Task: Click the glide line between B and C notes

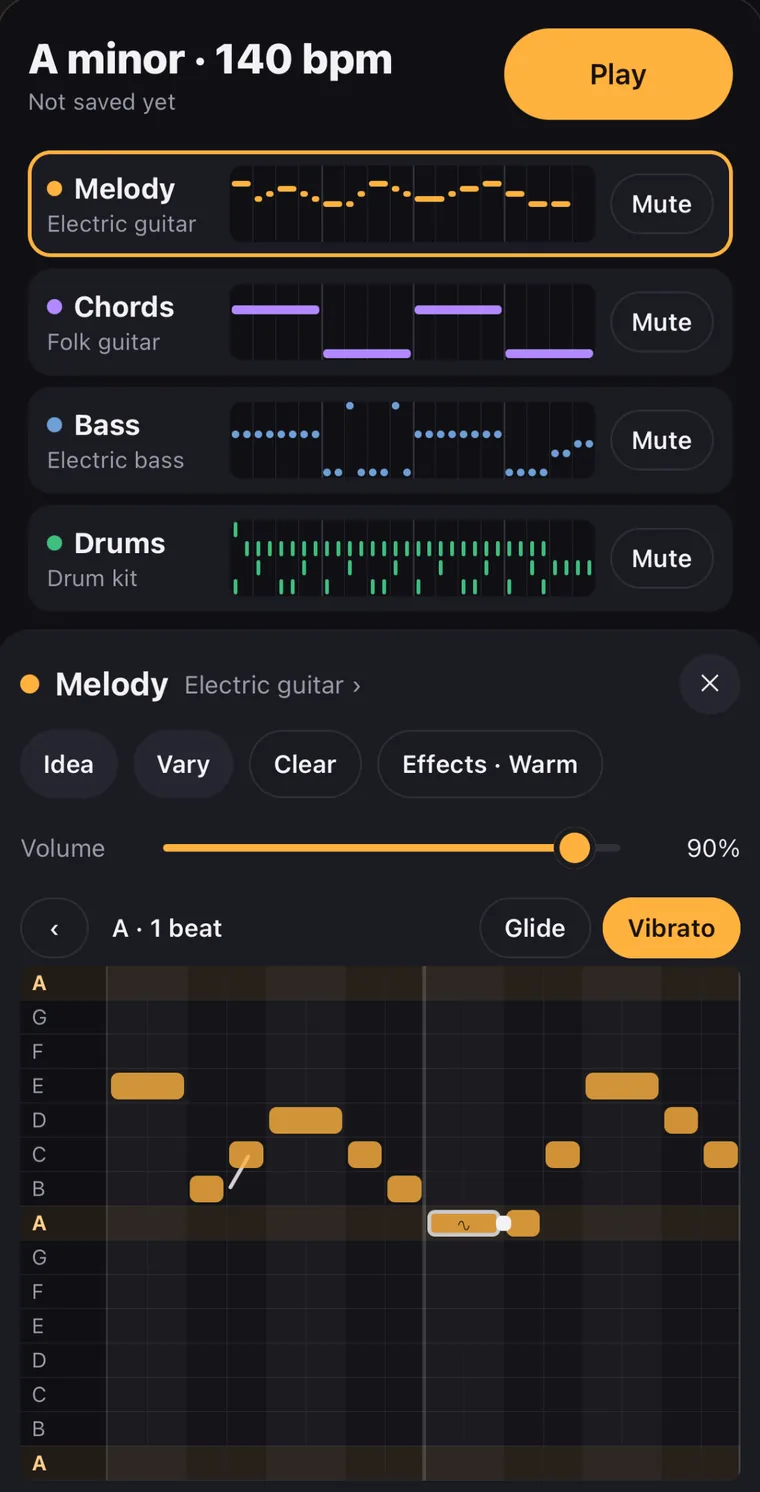Action: pyautogui.click(x=239, y=1171)
